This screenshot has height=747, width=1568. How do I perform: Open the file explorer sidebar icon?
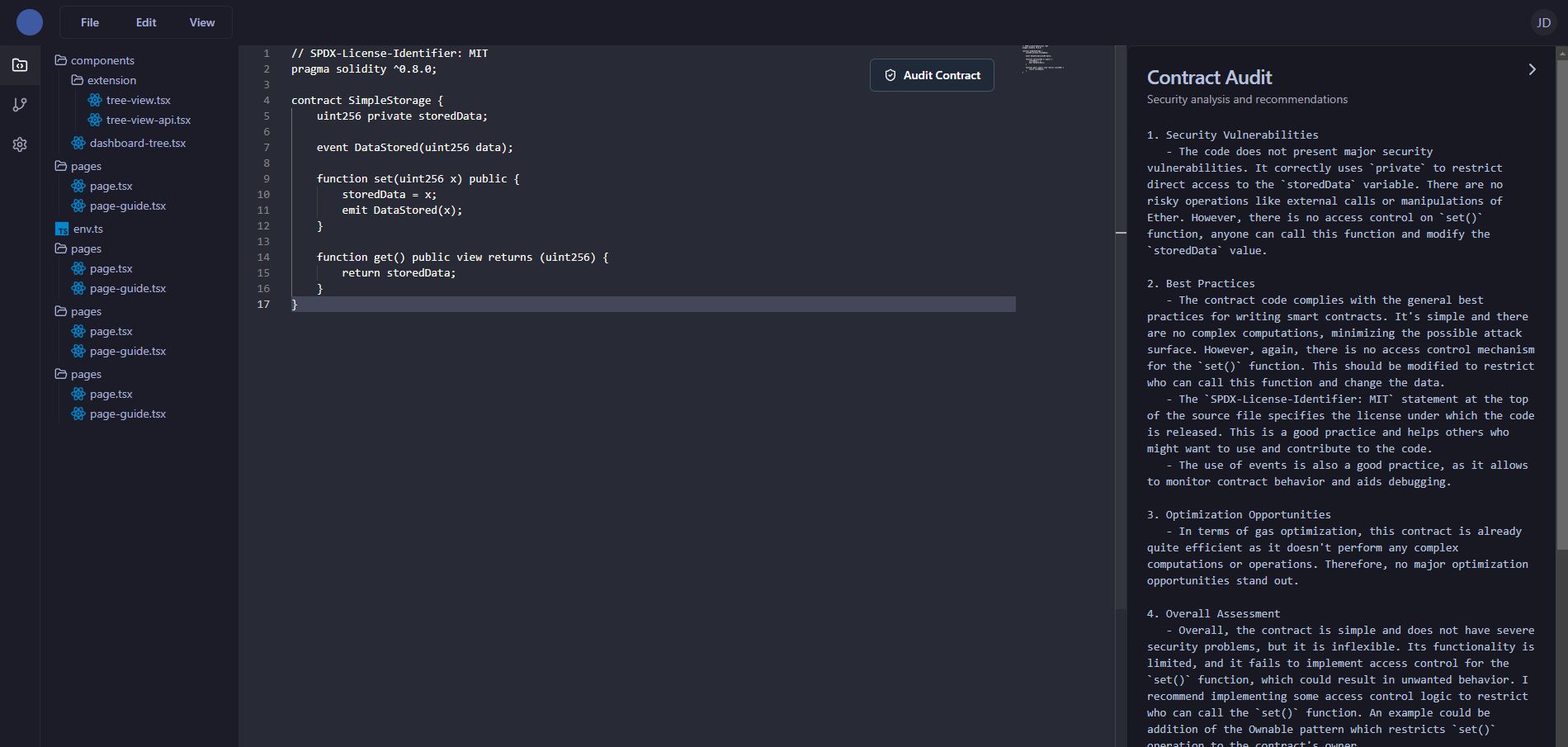coord(20,64)
